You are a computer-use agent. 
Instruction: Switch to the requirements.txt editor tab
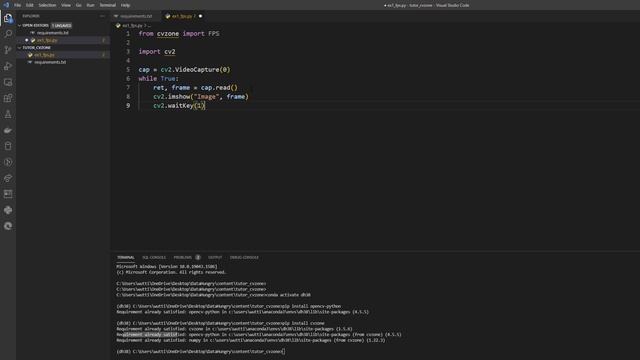pyautogui.click(x=136, y=16)
